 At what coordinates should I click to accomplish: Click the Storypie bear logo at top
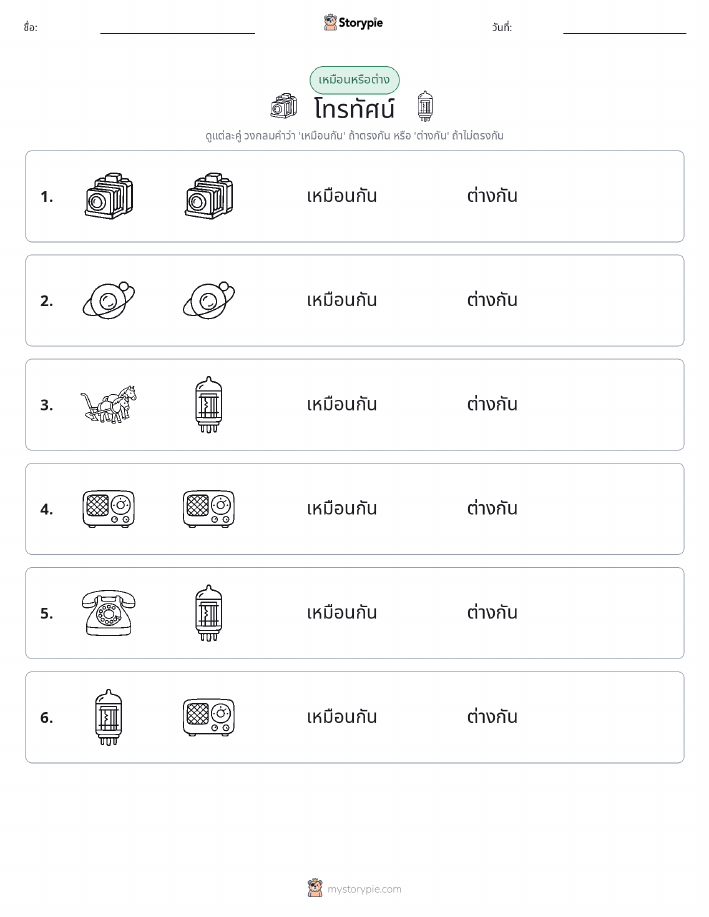pyautogui.click(x=330, y=23)
